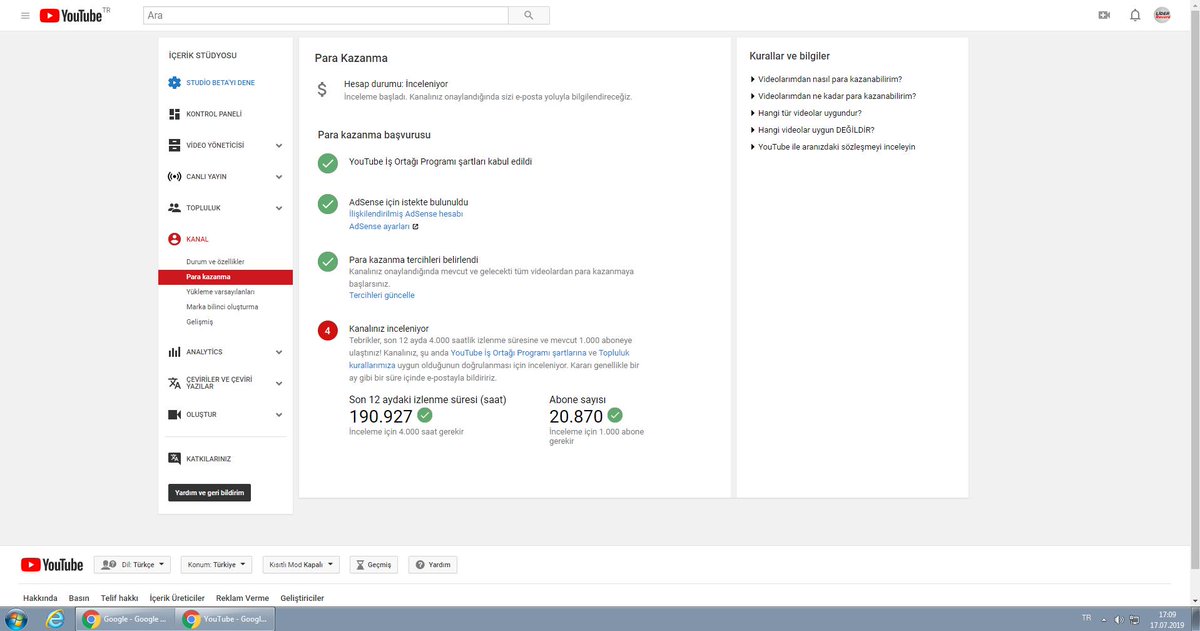The width and height of the screenshot is (1200, 631).
Task: Click the Windows Start button
Action: pyautogui.click(x=18, y=619)
